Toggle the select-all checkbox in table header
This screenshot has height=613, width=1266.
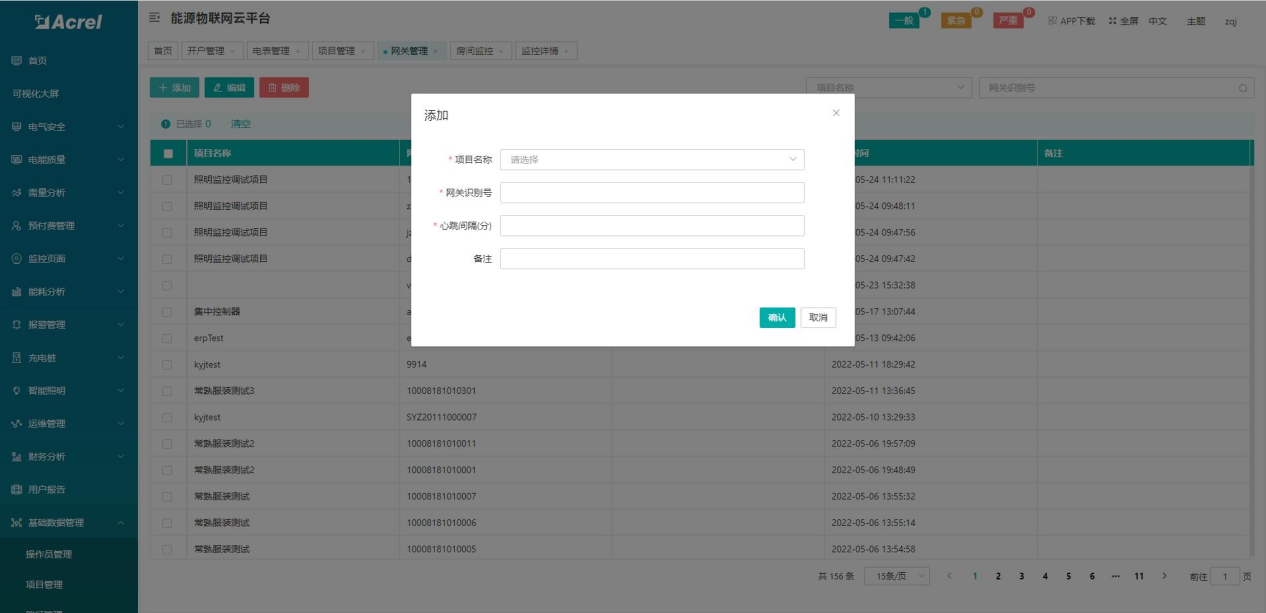[x=168, y=153]
